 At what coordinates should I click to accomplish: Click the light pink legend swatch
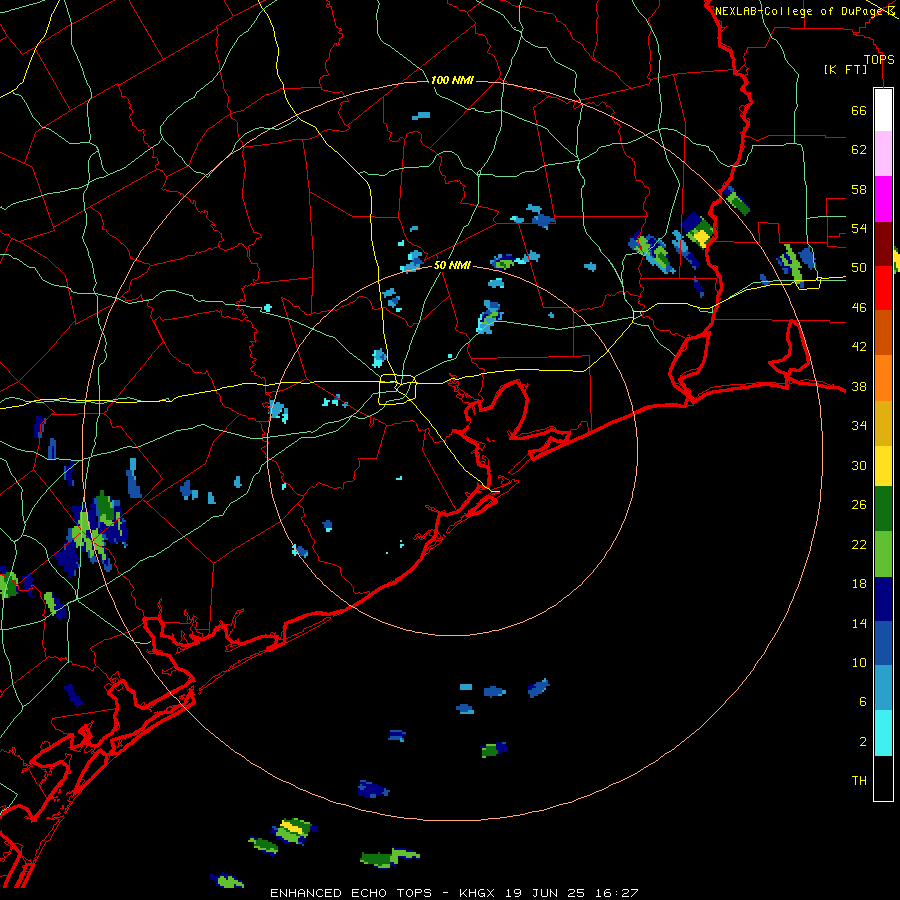pyautogui.click(x=883, y=154)
